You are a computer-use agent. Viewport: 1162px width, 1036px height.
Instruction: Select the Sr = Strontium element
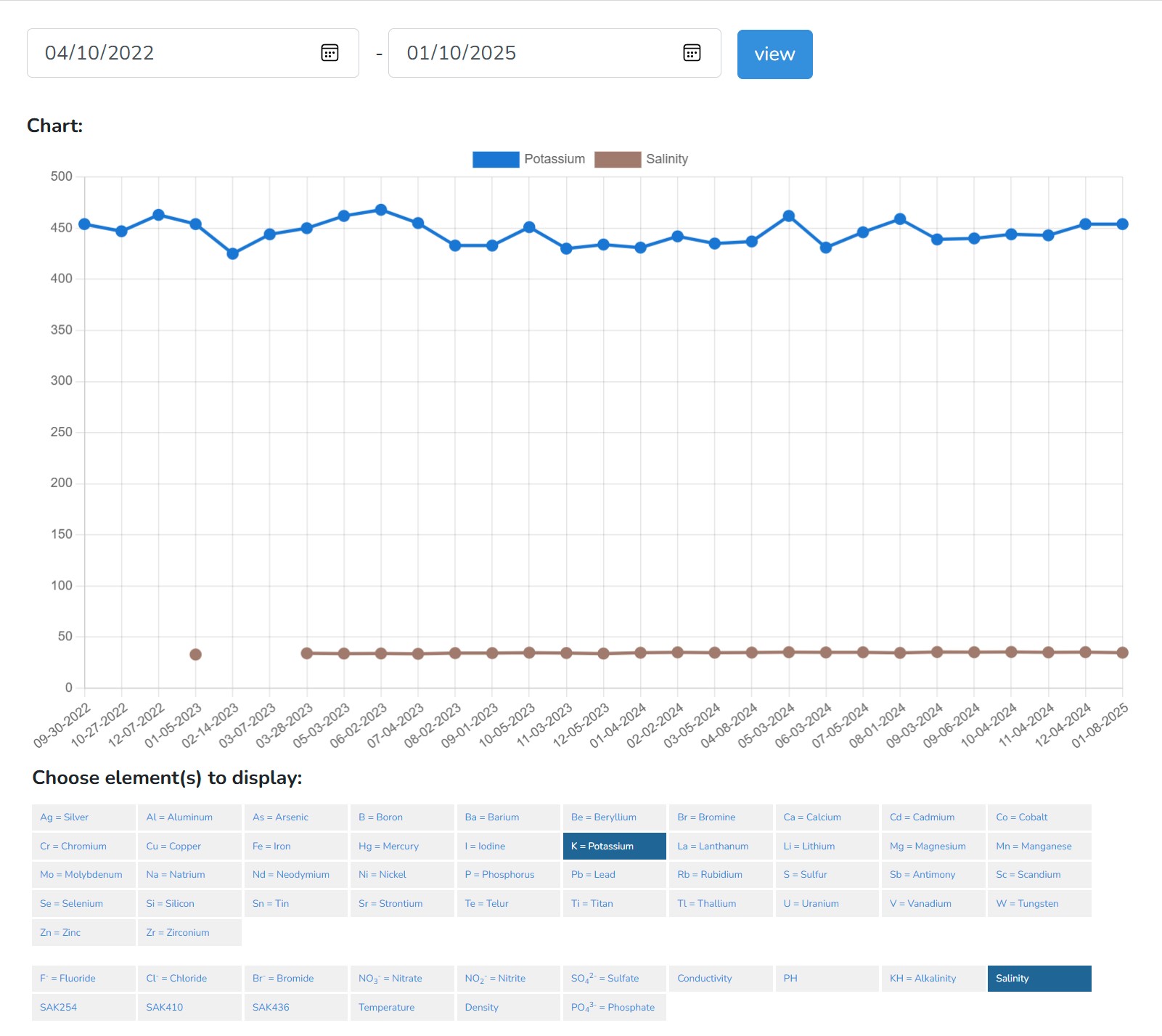pos(401,904)
